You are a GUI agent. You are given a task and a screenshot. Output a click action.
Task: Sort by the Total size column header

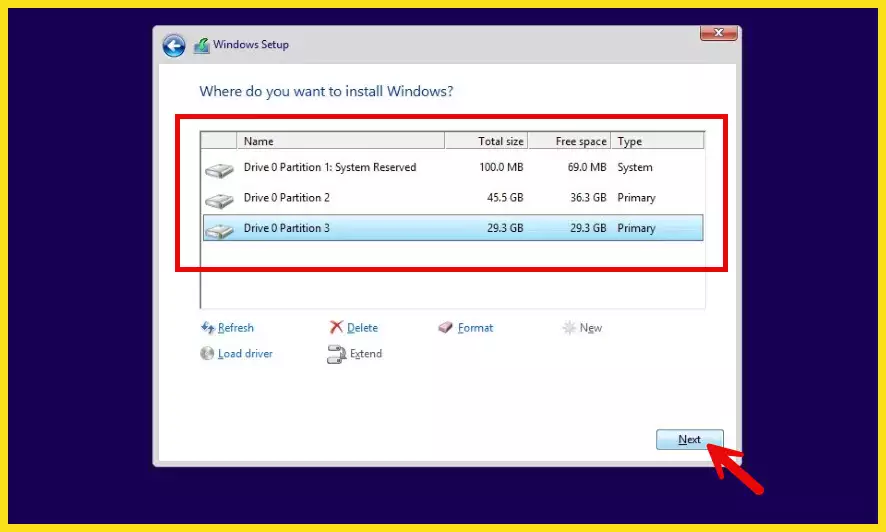pos(487,141)
